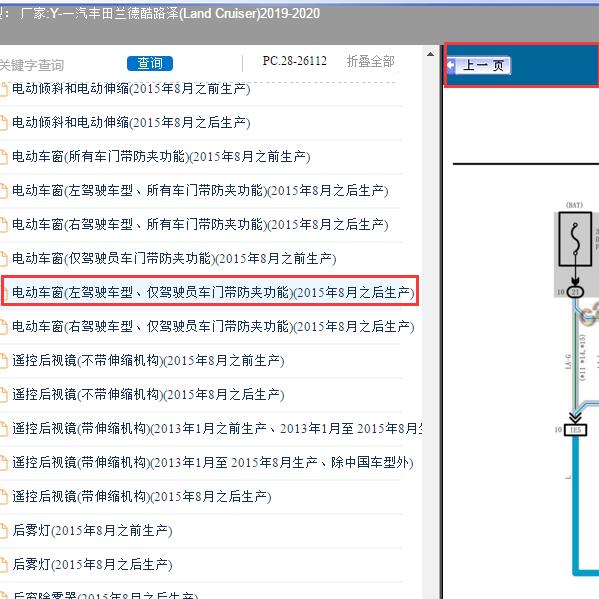
Task: Click connector 21 node in wiring diagram
Action: pos(575,292)
